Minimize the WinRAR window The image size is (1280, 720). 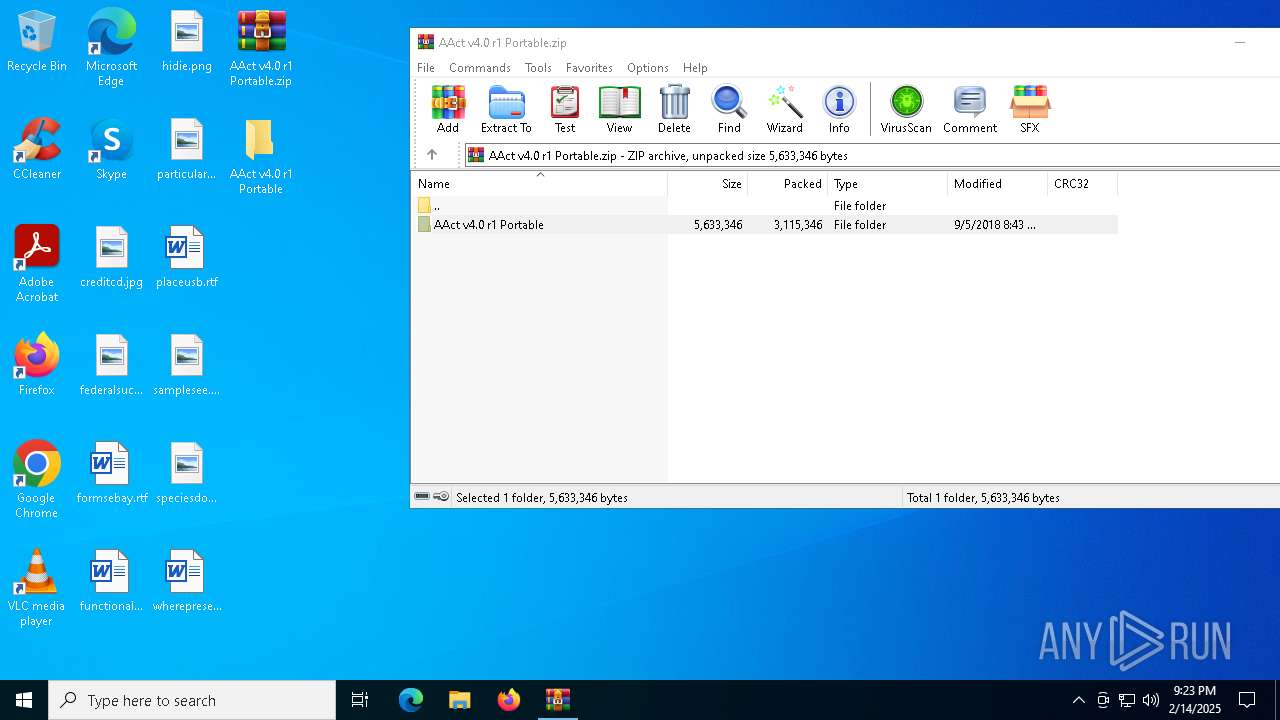1240,42
